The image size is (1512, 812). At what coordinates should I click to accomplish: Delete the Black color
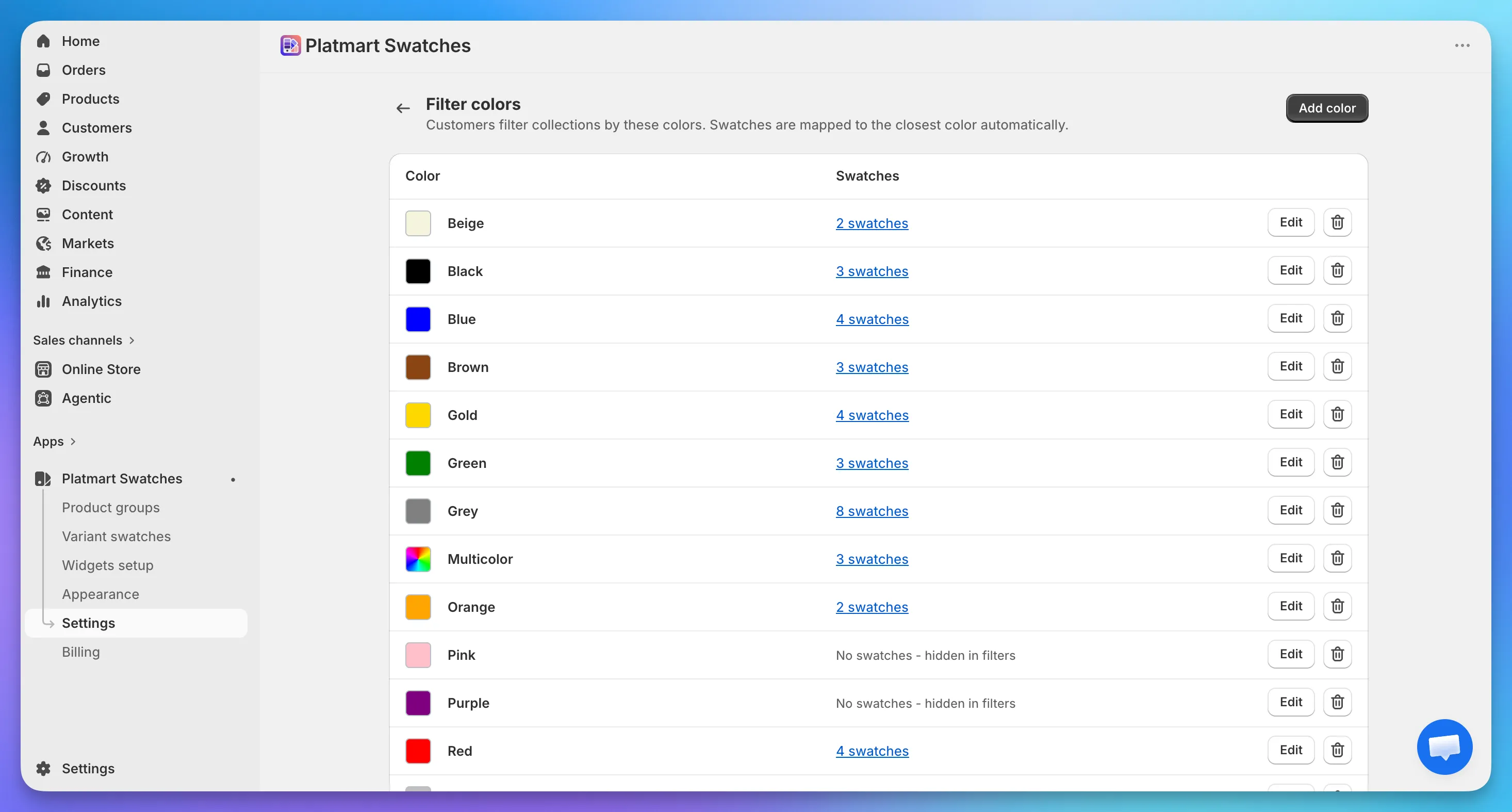(x=1337, y=271)
